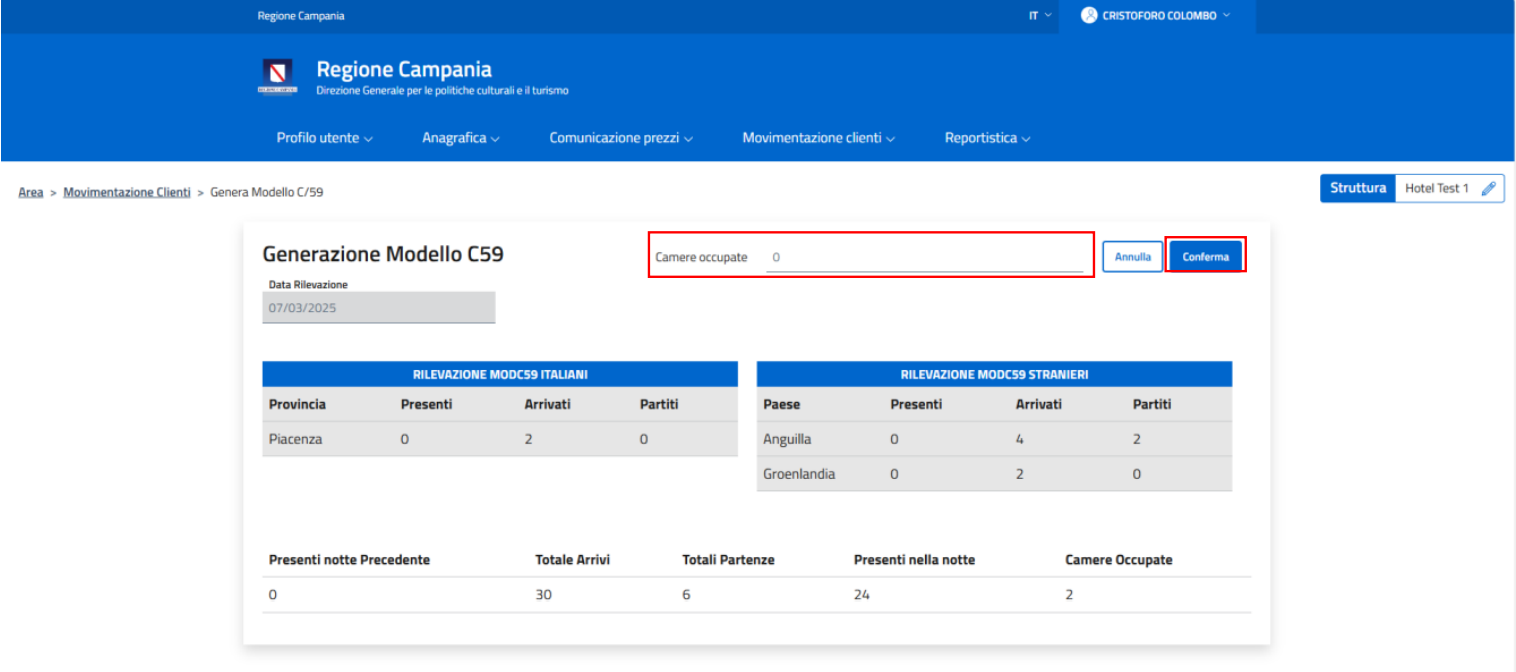Click the Totali Partenze value 6
Viewport: 1516px width, 672px height.
(x=686, y=594)
